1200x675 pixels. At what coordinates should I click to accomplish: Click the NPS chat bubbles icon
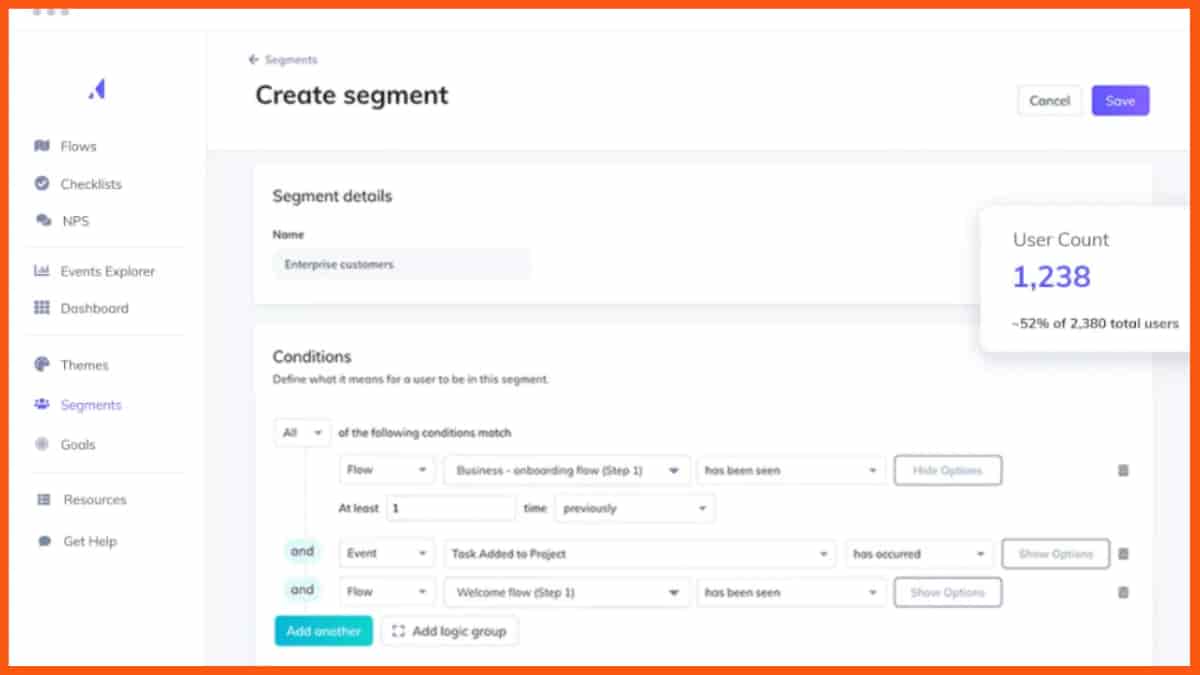pos(43,221)
